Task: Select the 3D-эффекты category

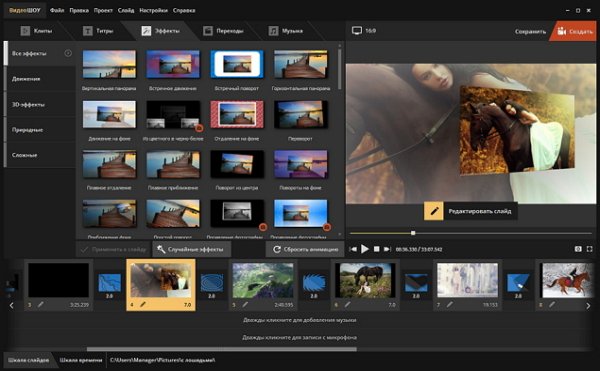Action: [40, 104]
